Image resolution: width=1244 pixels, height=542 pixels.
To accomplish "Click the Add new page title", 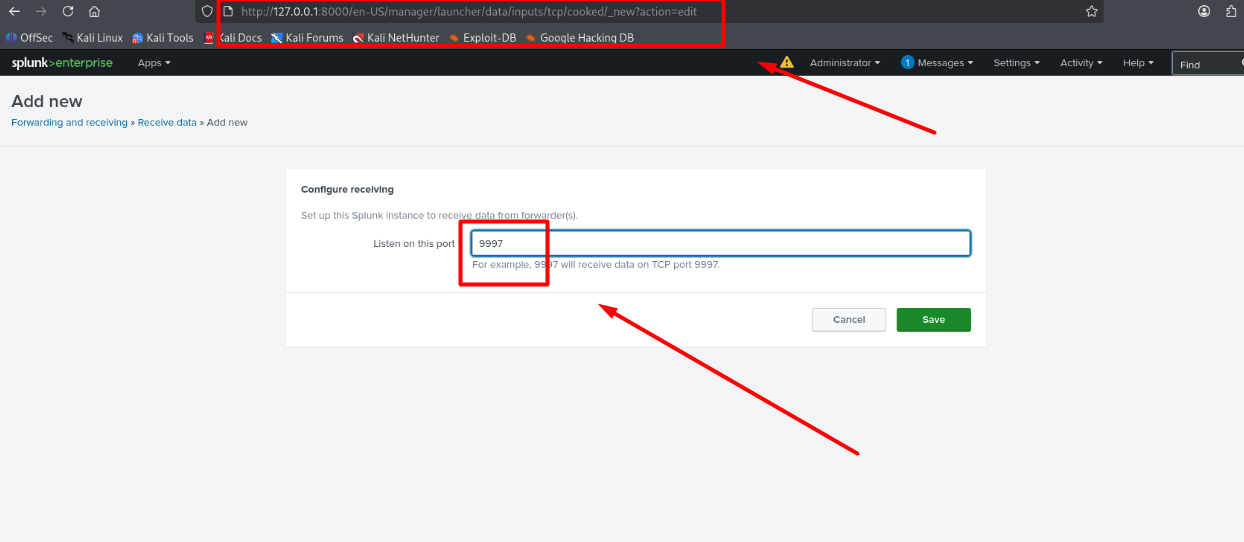I will pos(47,101).
